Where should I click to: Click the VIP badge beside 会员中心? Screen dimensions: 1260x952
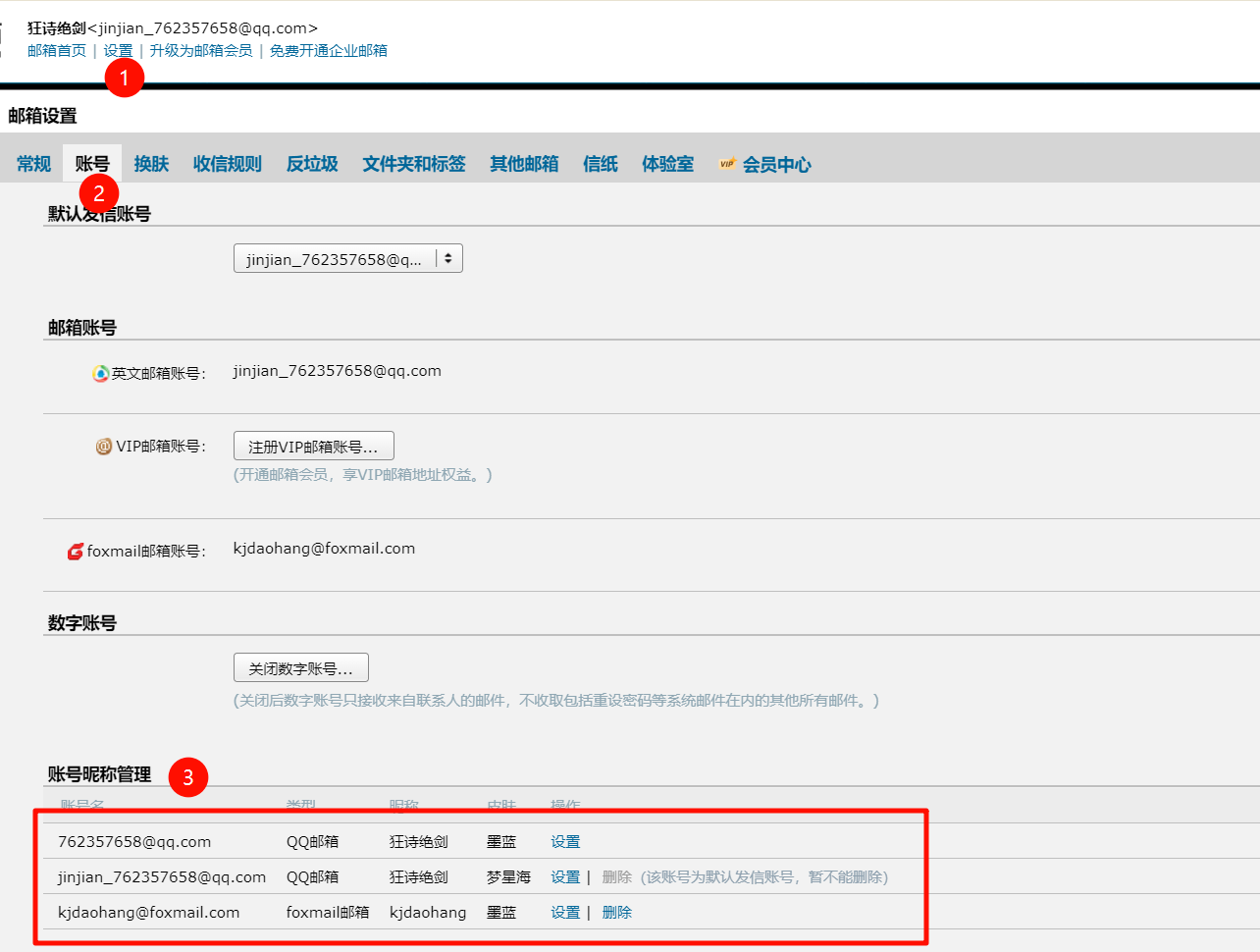(x=727, y=164)
